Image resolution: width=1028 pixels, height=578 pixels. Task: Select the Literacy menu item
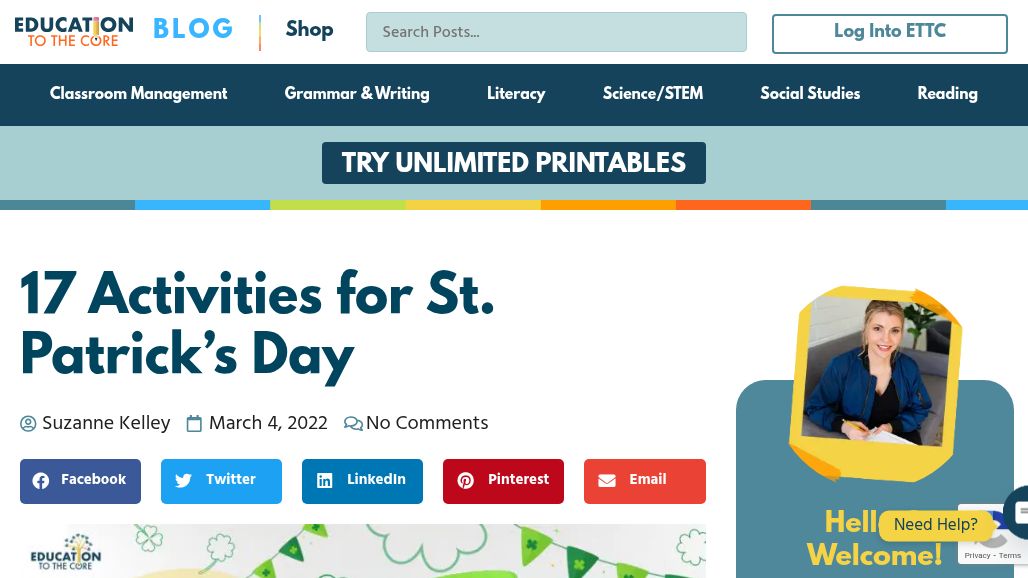pos(516,94)
